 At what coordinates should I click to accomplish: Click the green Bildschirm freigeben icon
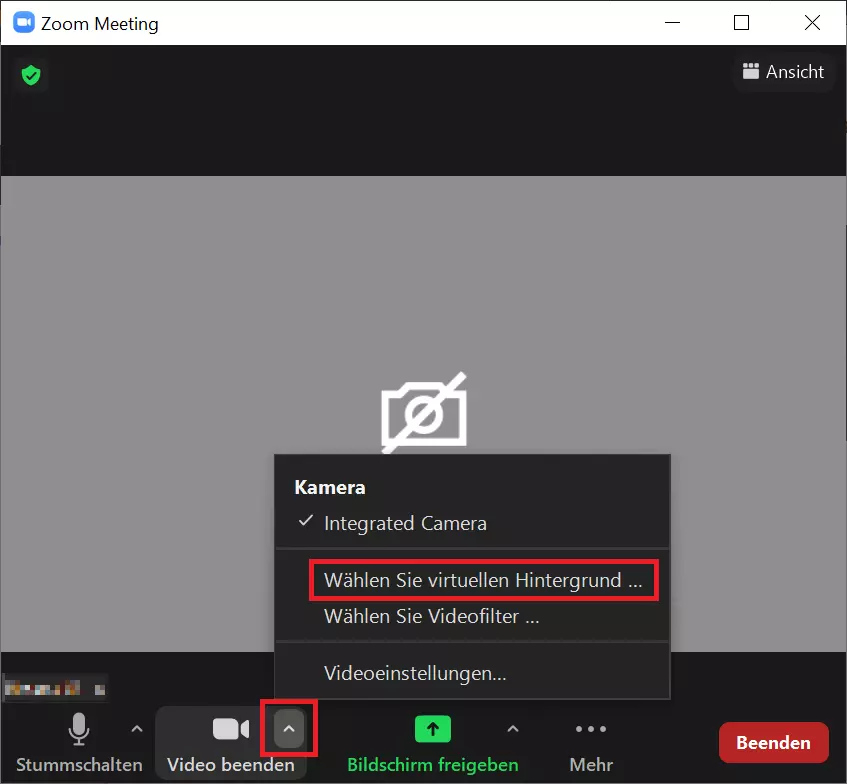pos(433,729)
